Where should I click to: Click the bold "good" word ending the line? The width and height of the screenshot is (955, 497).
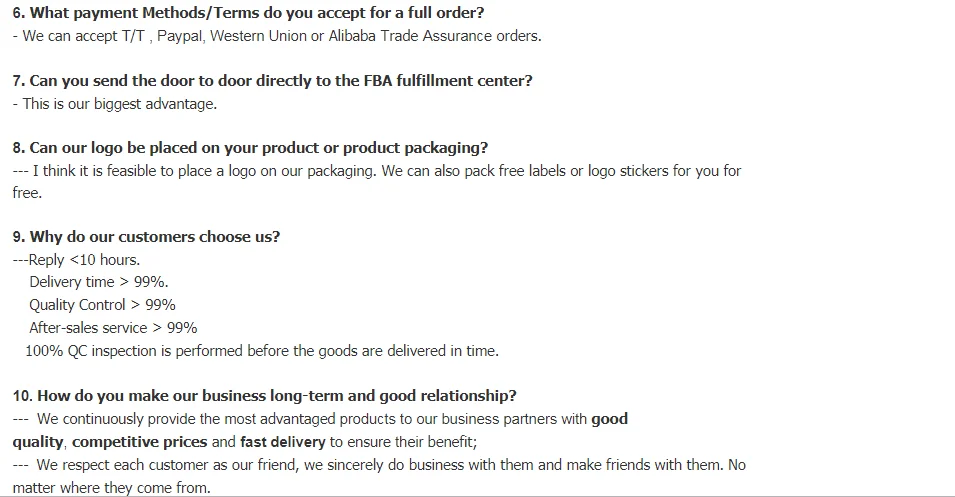click(x=609, y=419)
